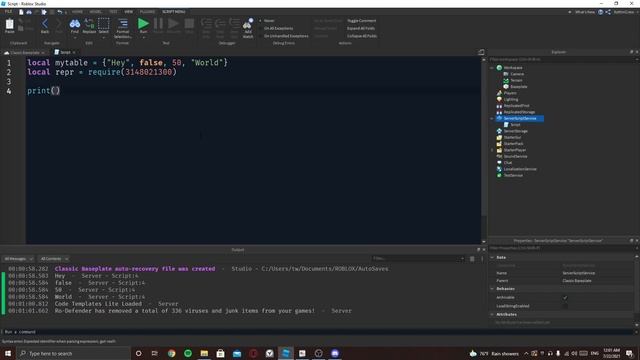Click Collapse All Folds button

pyautogui.click(x=362, y=36)
